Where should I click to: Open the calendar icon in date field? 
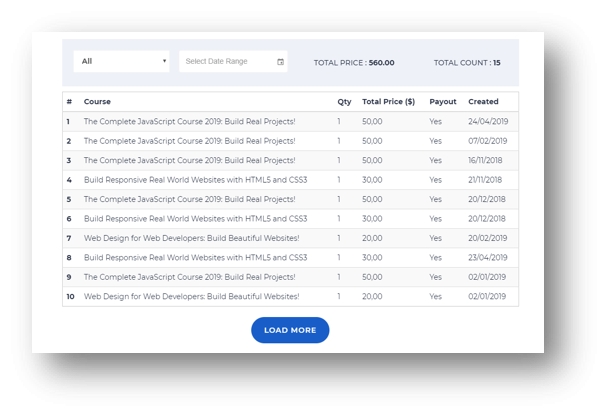280,62
